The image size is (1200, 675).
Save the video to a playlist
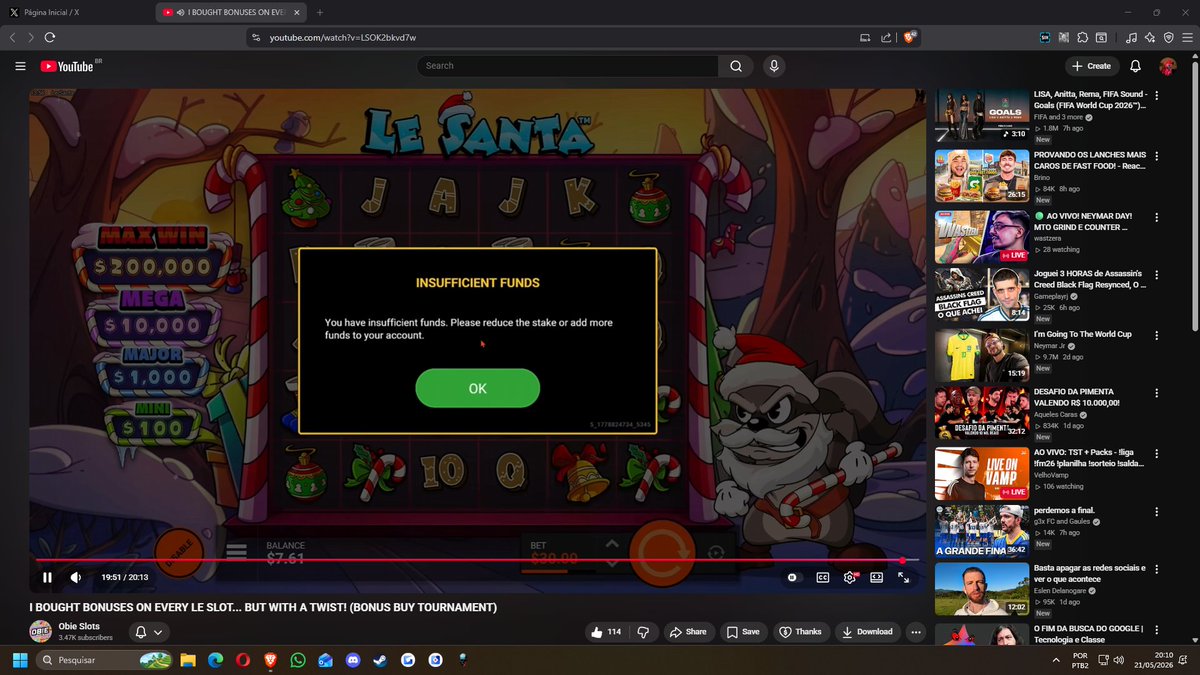pos(743,632)
